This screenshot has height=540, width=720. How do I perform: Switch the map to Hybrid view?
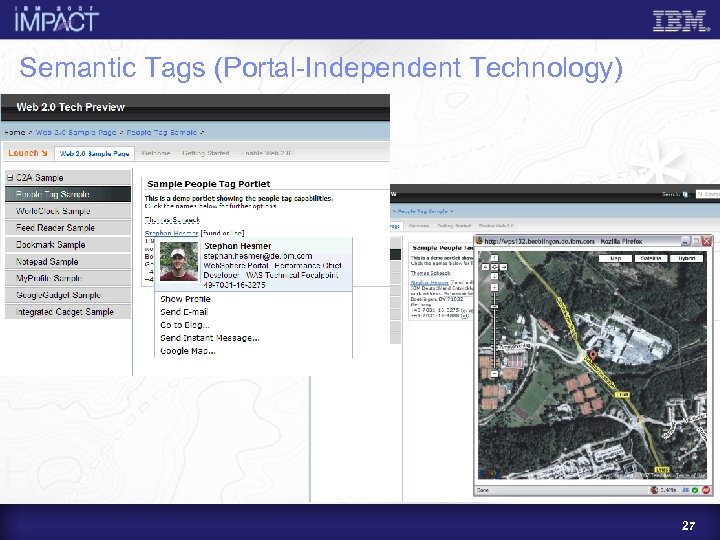pos(686,258)
